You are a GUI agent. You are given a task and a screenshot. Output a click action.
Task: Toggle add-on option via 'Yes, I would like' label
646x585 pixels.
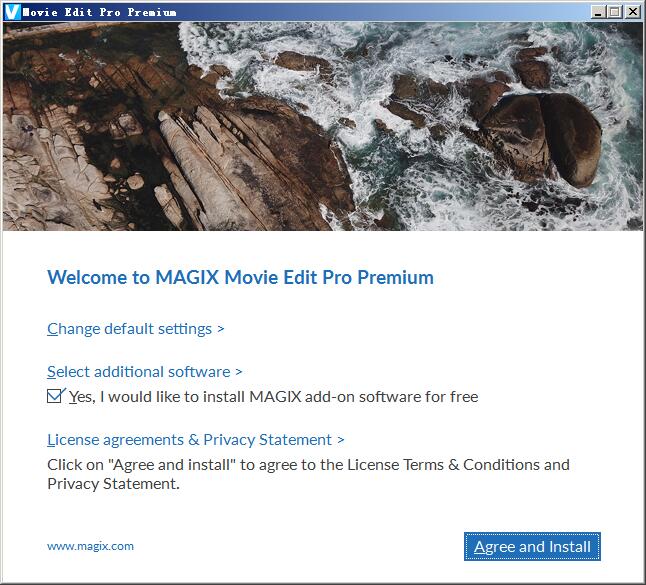274,397
